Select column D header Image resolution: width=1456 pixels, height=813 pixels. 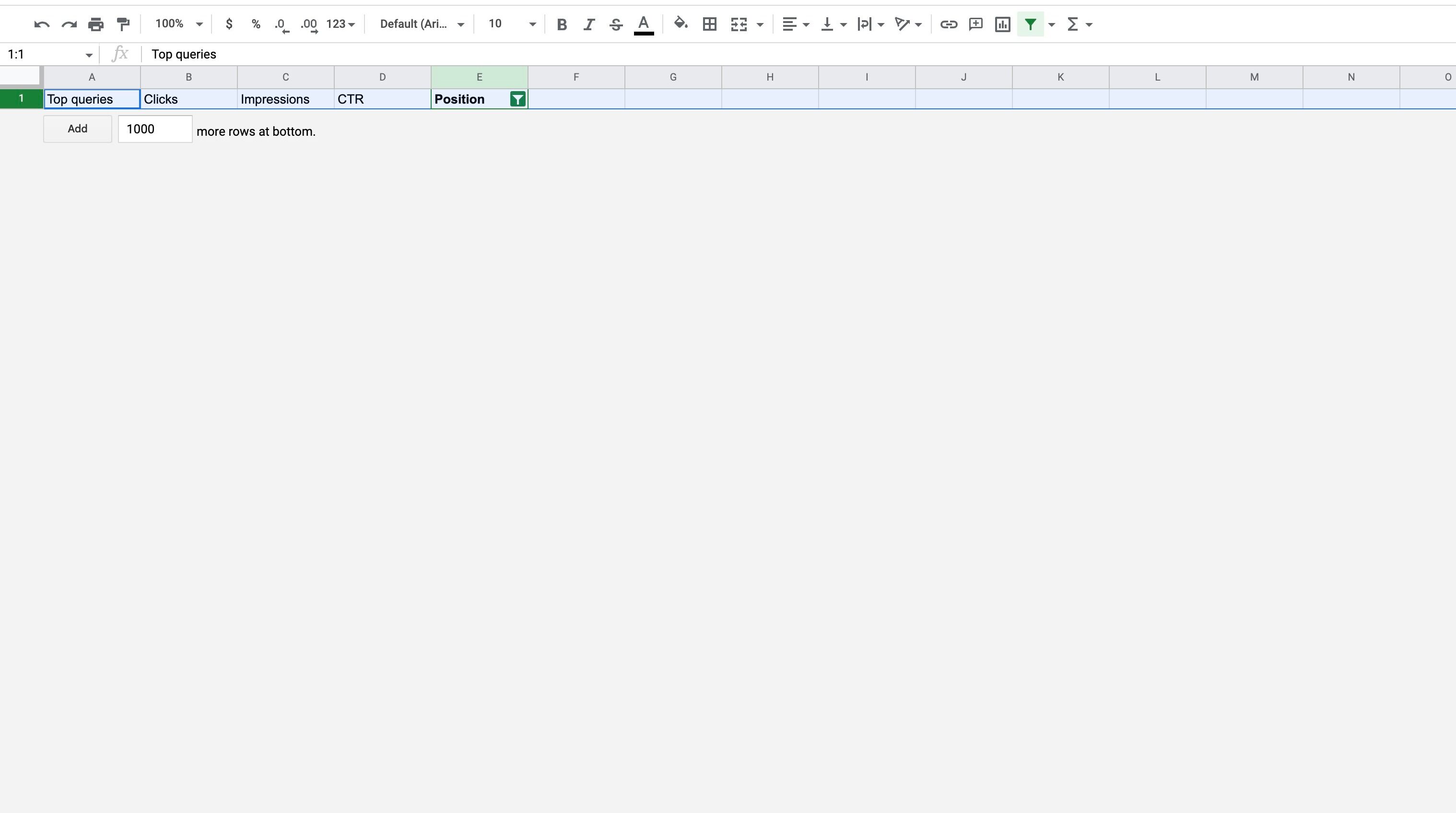pos(382,77)
